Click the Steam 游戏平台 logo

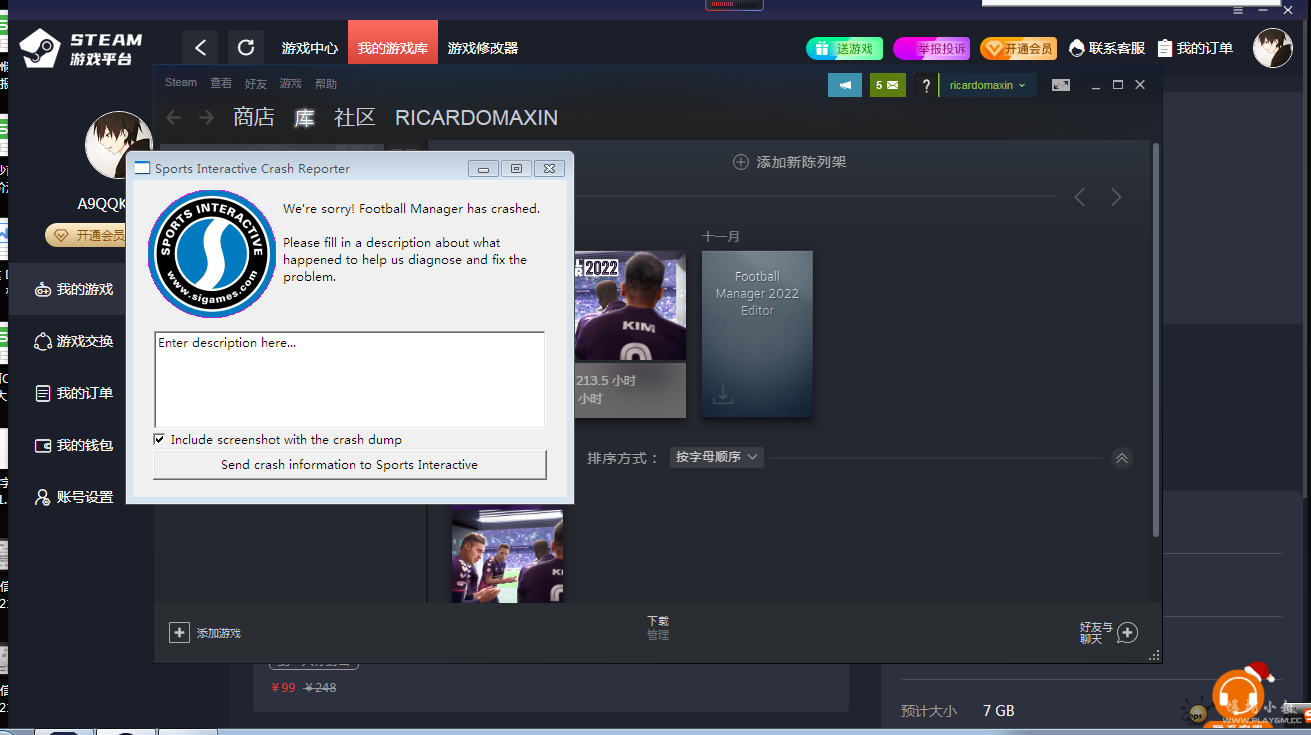tap(81, 48)
